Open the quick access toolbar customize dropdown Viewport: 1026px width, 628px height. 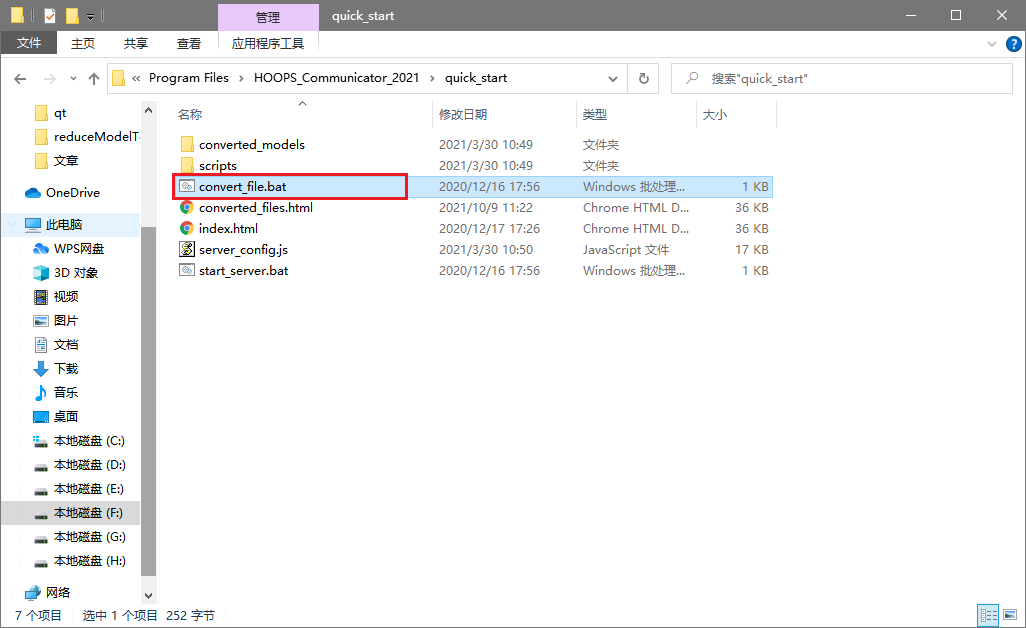[91, 16]
